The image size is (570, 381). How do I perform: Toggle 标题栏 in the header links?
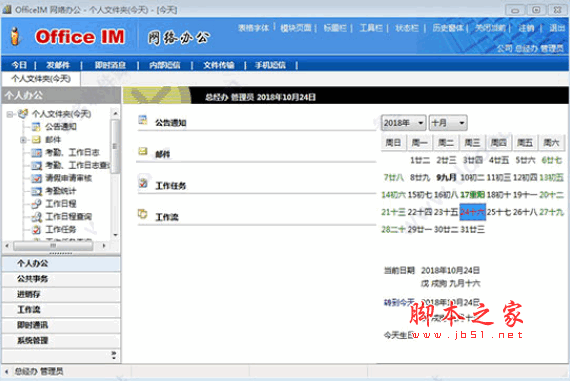[335, 28]
